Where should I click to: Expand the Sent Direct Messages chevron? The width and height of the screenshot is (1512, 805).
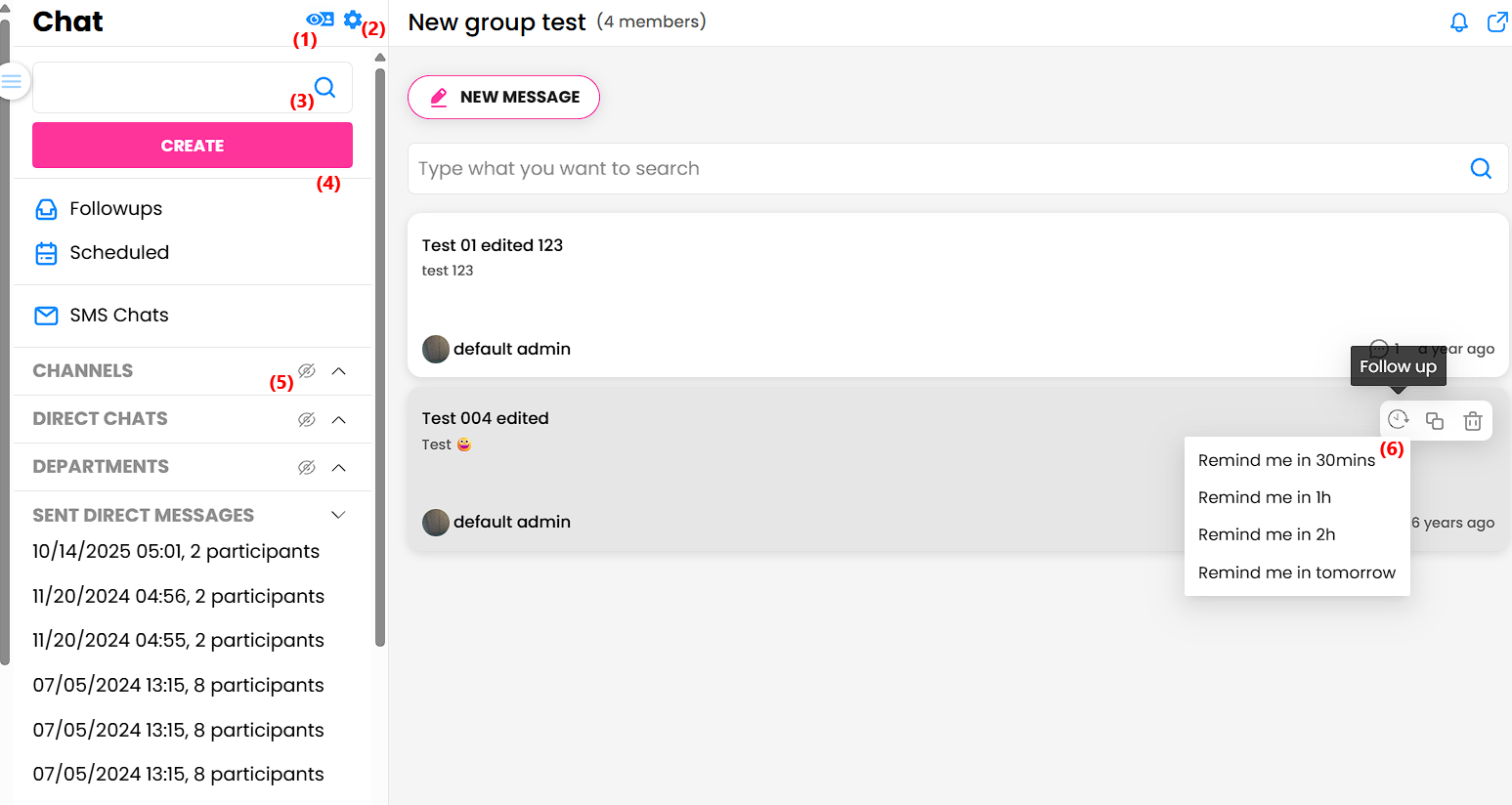(339, 515)
